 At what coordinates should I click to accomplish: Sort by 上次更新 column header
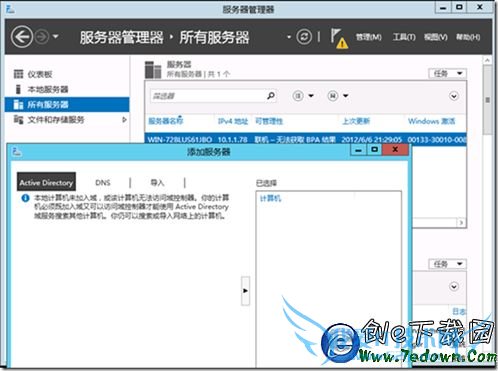pyautogui.click(x=356, y=121)
